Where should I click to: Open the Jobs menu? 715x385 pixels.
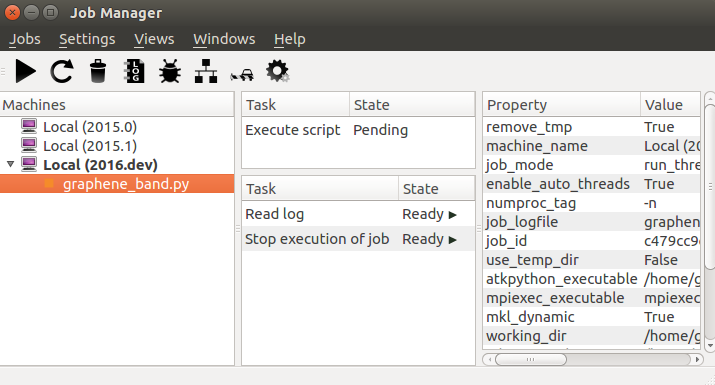coord(25,39)
